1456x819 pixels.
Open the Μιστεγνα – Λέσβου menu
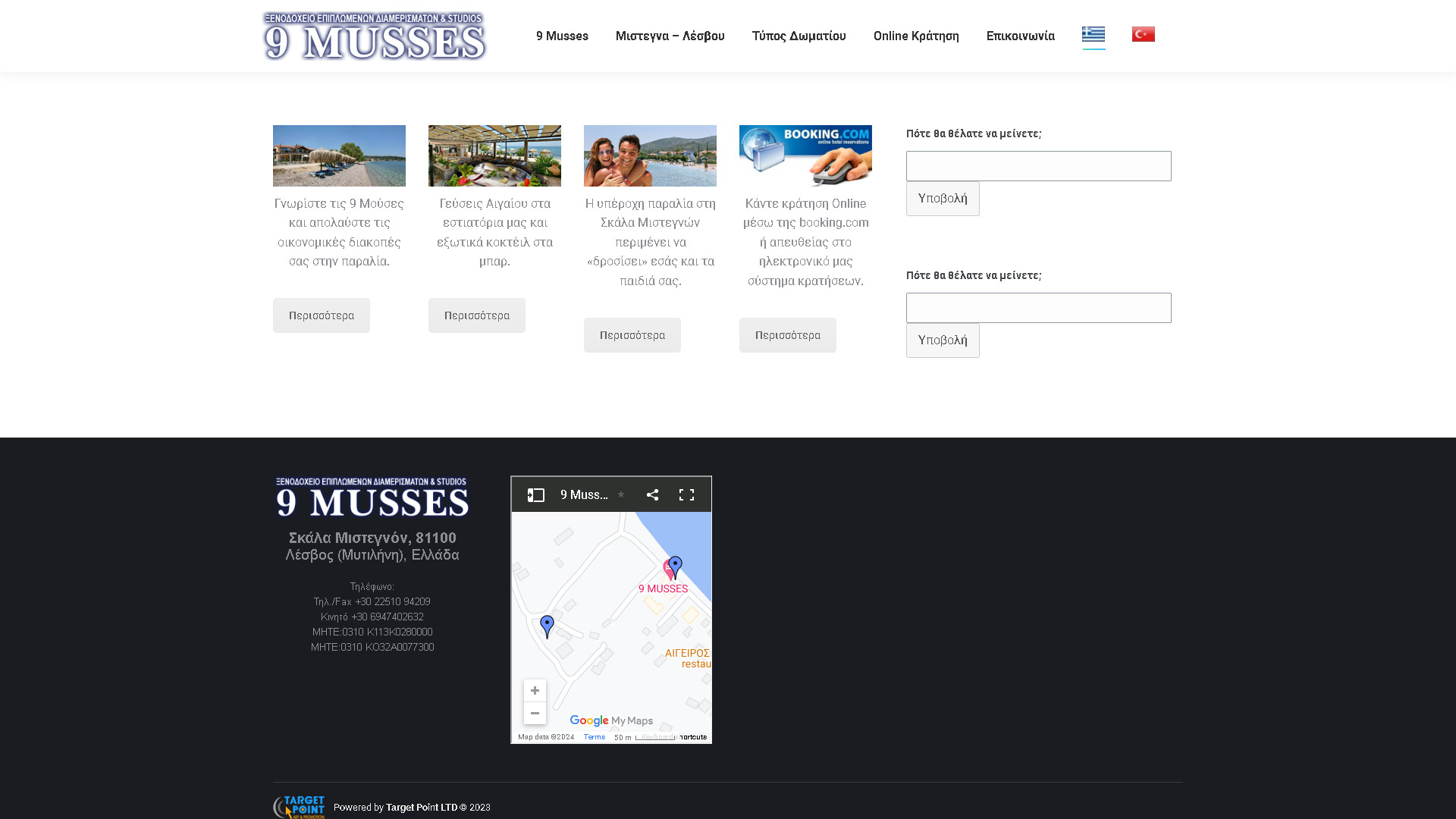670,36
